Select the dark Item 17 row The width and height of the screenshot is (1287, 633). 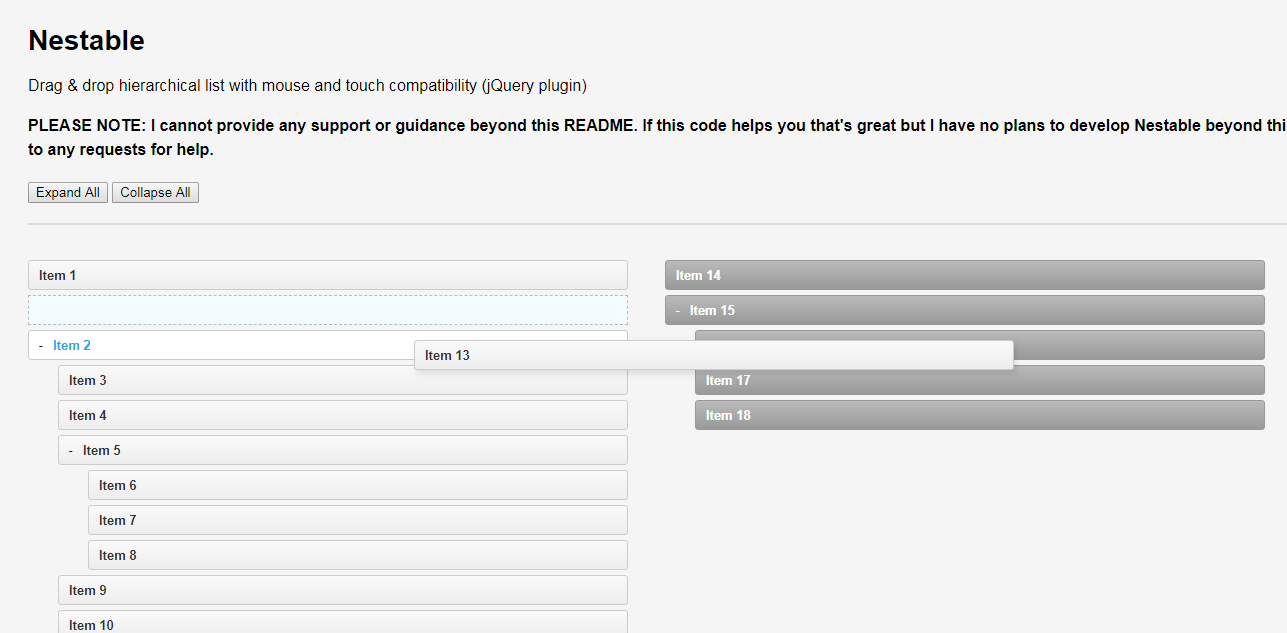[x=980, y=380]
